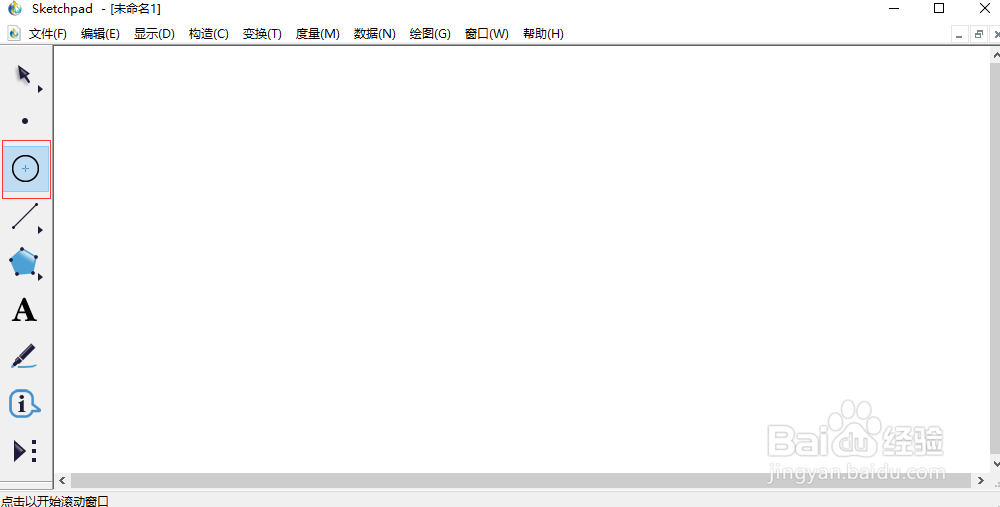Restore the inner document window
Viewport: 1000px width, 507px height.
(978, 34)
